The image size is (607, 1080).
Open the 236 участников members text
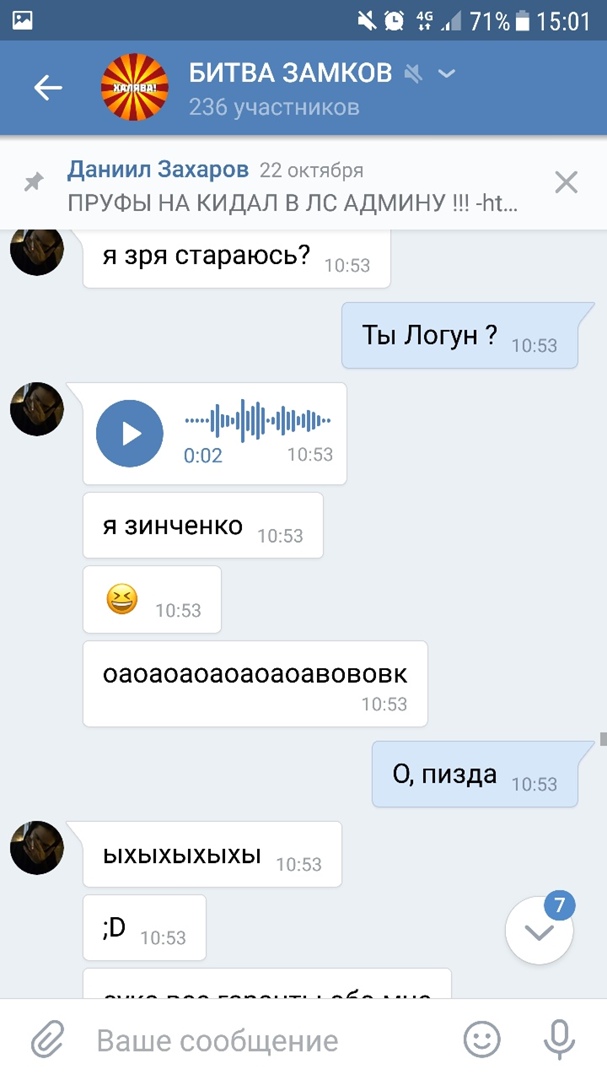[x=274, y=107]
